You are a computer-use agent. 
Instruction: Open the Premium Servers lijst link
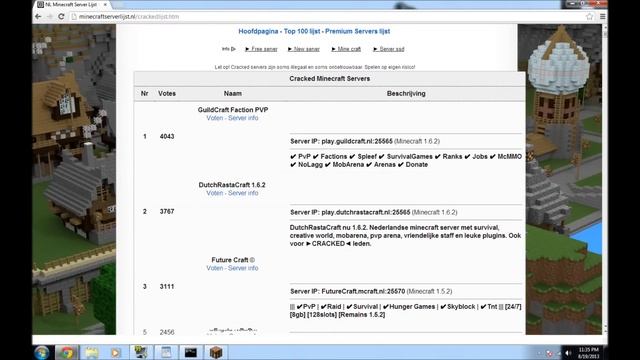[x=358, y=31]
